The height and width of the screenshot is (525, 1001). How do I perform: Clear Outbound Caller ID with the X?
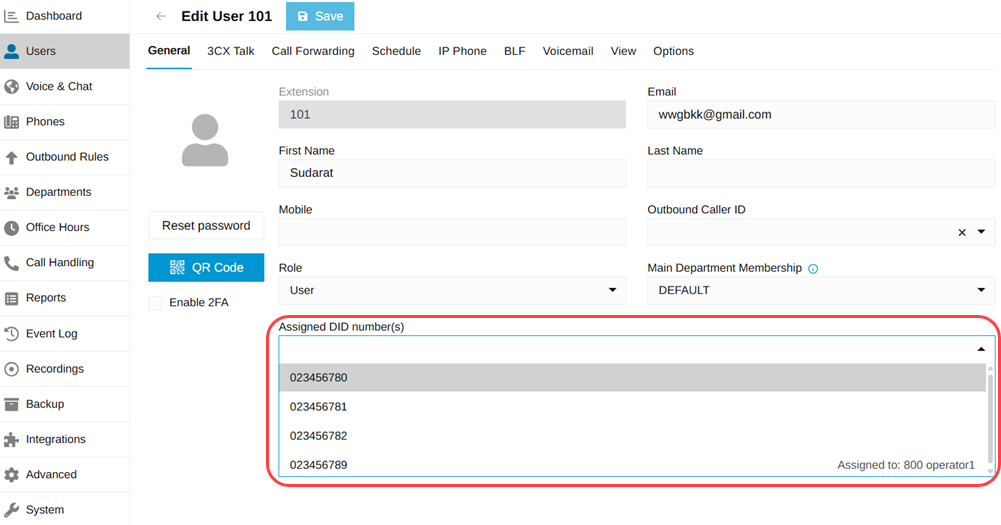[961, 232]
